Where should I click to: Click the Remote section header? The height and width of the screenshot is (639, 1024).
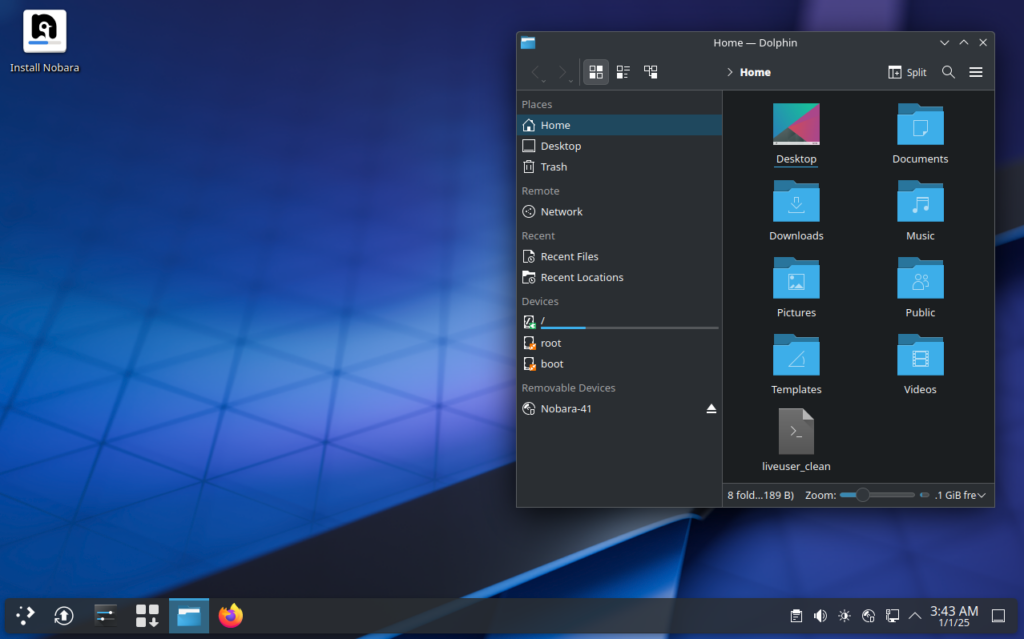tap(540, 191)
